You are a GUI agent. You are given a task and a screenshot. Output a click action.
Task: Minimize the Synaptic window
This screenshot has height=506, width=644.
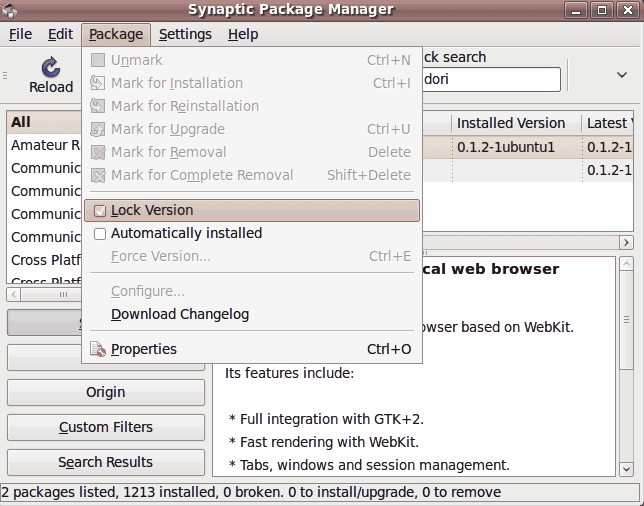tap(576, 10)
